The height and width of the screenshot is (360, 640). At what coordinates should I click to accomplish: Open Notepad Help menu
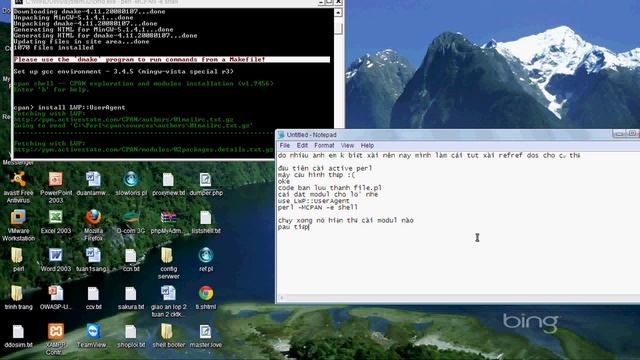coord(367,145)
